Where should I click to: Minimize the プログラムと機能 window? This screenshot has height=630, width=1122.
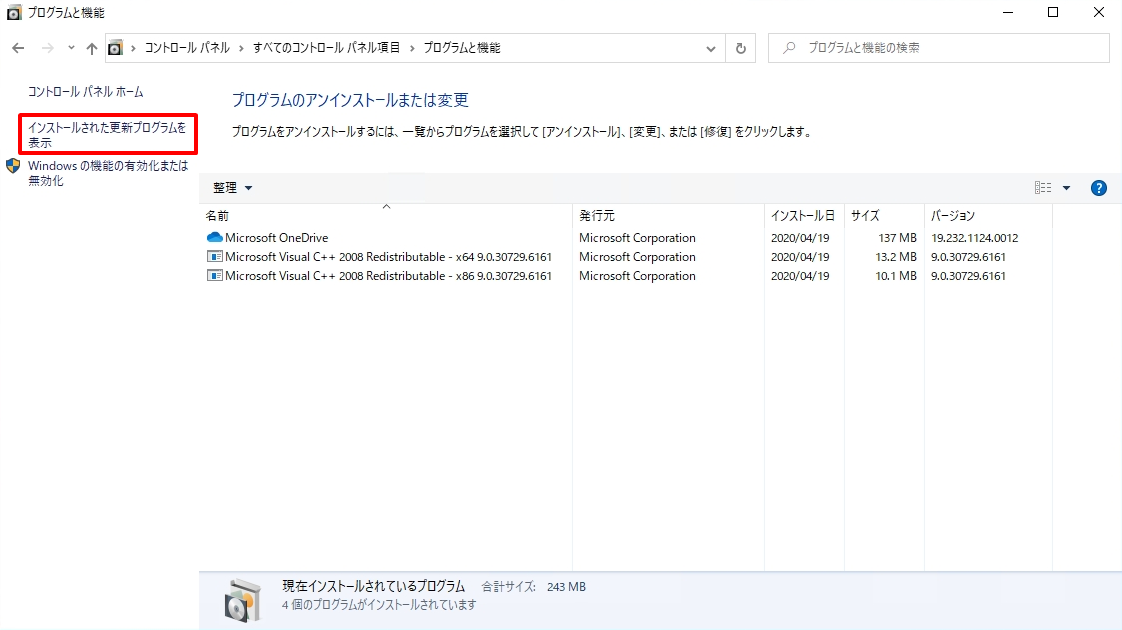tap(1008, 12)
